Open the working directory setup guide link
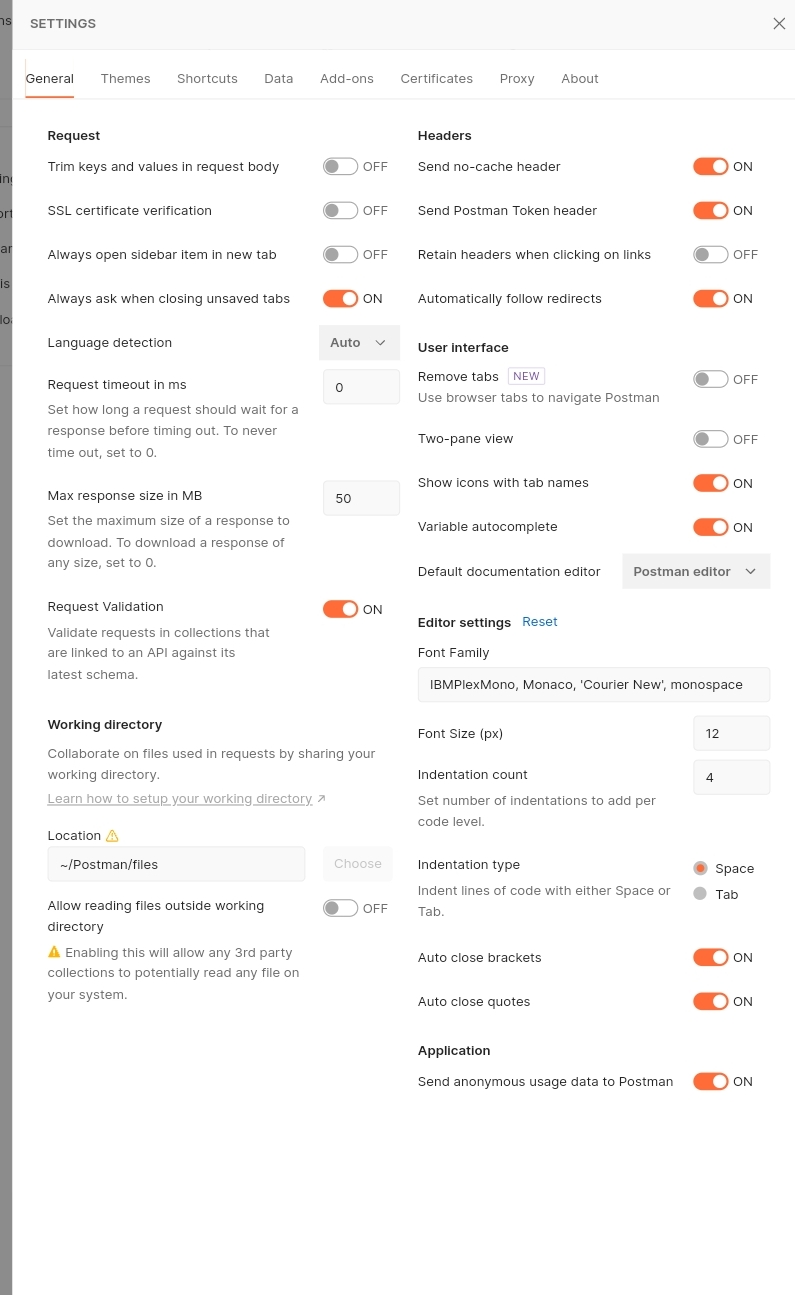This screenshot has height=1295, width=795. click(x=179, y=797)
